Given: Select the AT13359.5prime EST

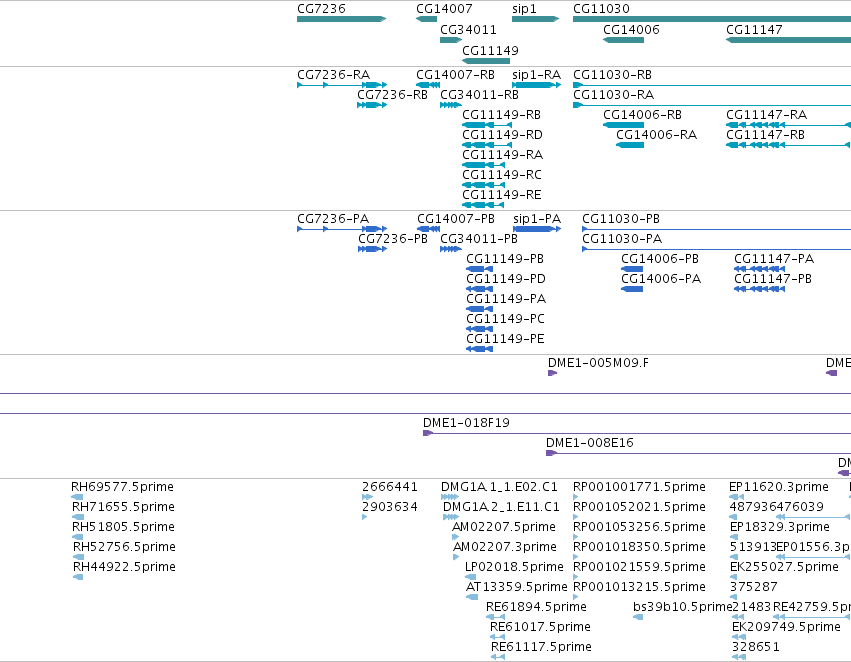Looking at the screenshot, I should coord(472,597).
